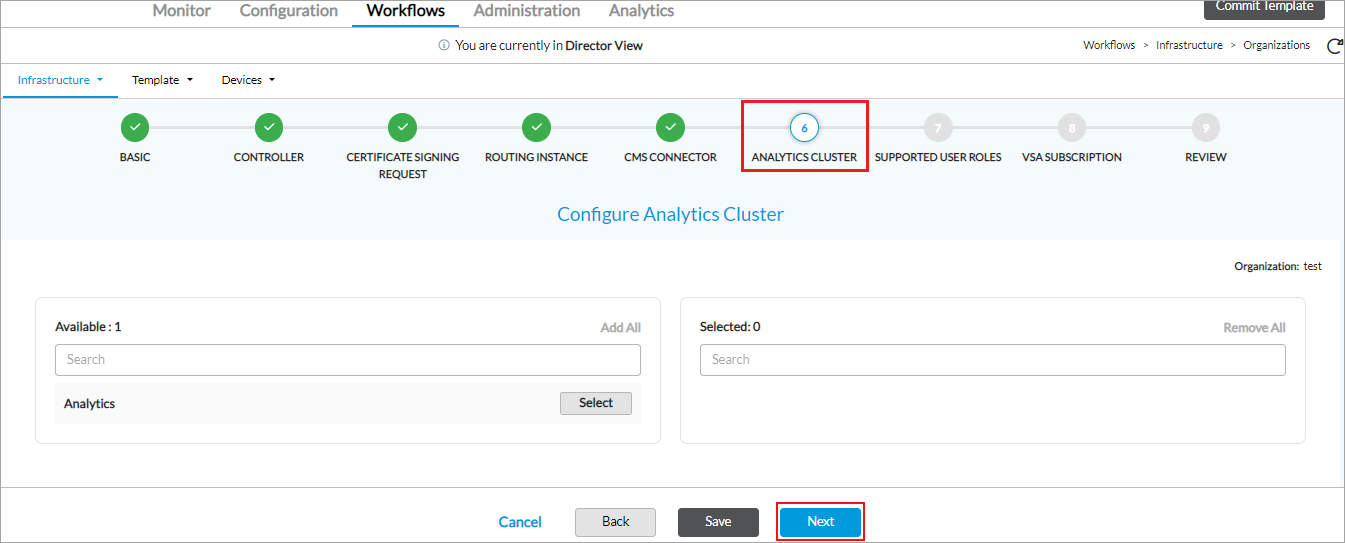This screenshot has width=1345, height=543.
Task: Go to the Routing Instance step circle
Action: coord(536,128)
